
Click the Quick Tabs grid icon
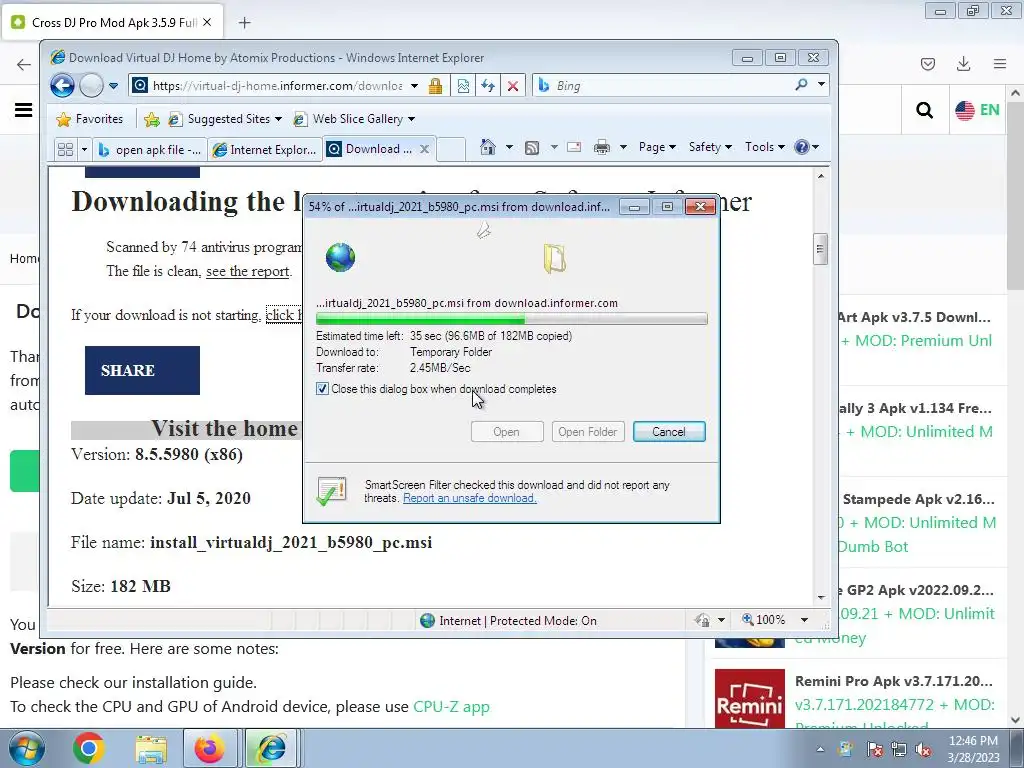click(65, 150)
